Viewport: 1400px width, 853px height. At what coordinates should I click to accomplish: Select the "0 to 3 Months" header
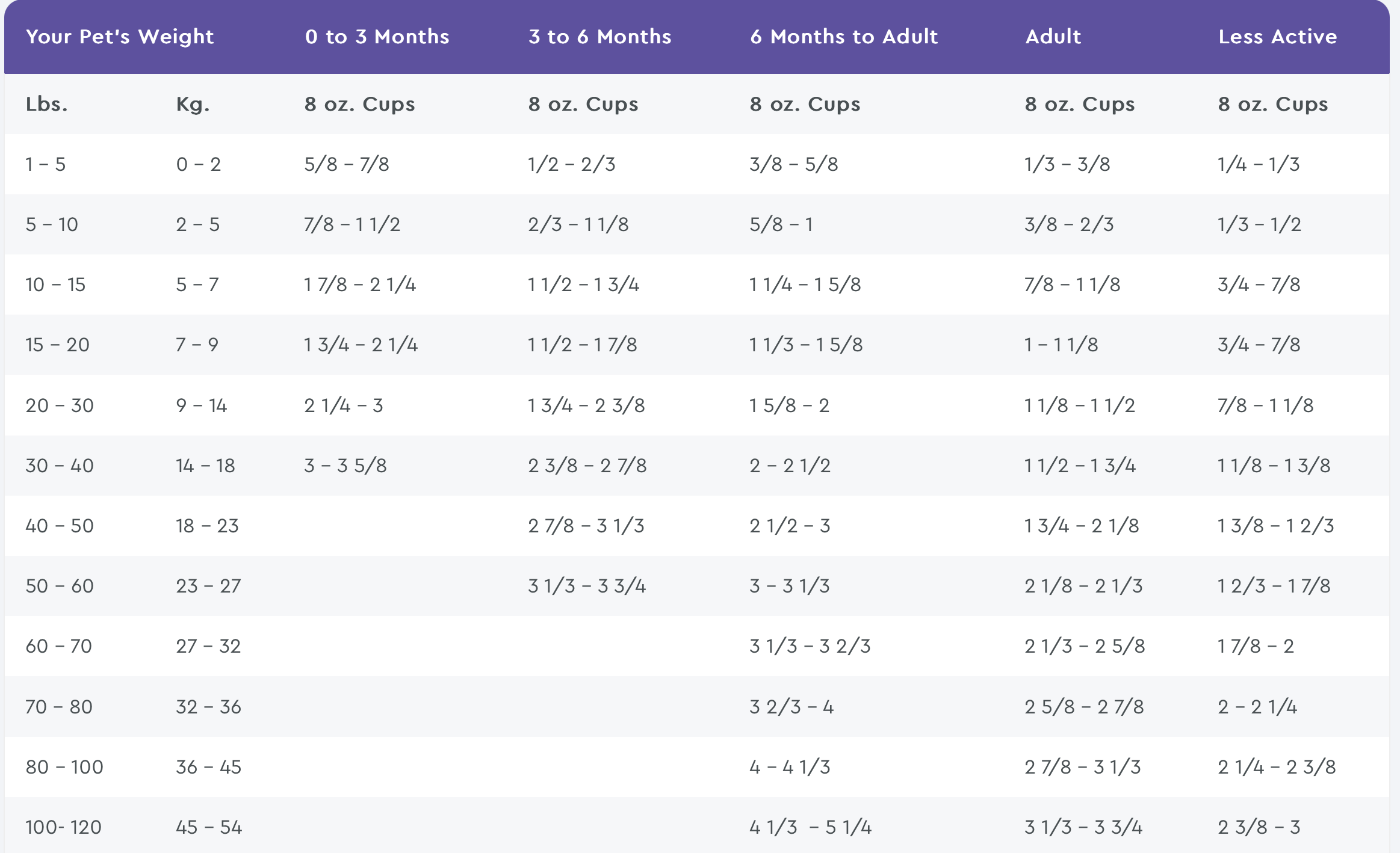[377, 37]
